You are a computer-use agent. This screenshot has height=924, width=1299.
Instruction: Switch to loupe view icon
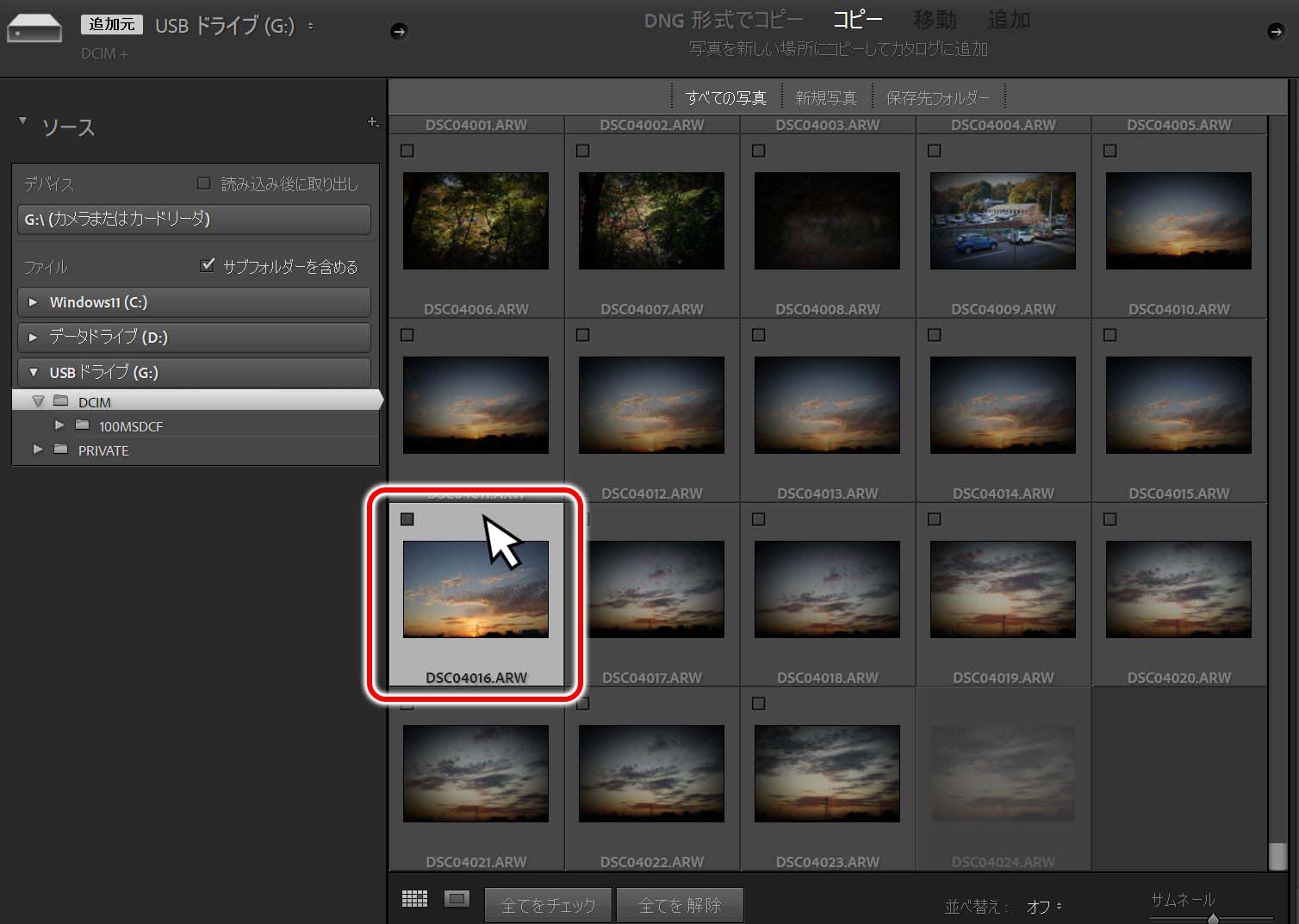pyautogui.click(x=457, y=899)
